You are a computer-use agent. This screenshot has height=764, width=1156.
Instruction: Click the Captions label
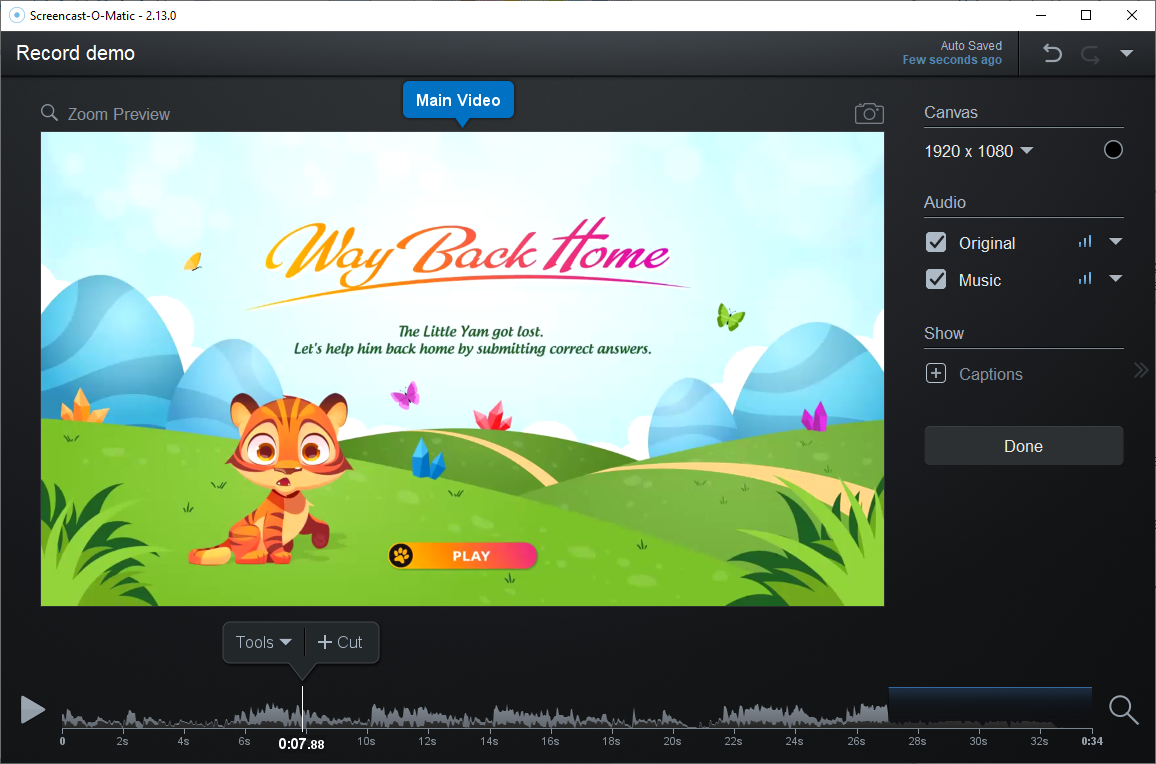point(991,375)
